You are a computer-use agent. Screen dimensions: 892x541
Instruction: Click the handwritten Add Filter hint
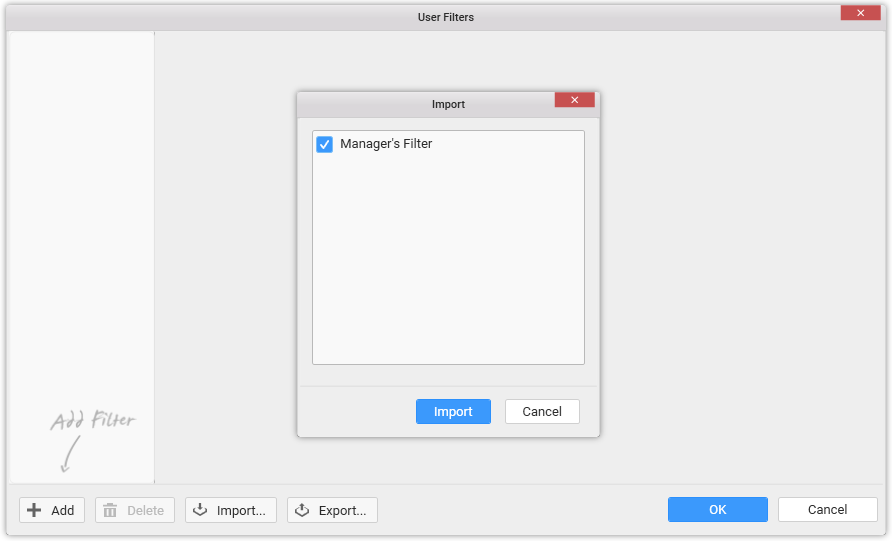(x=92, y=421)
